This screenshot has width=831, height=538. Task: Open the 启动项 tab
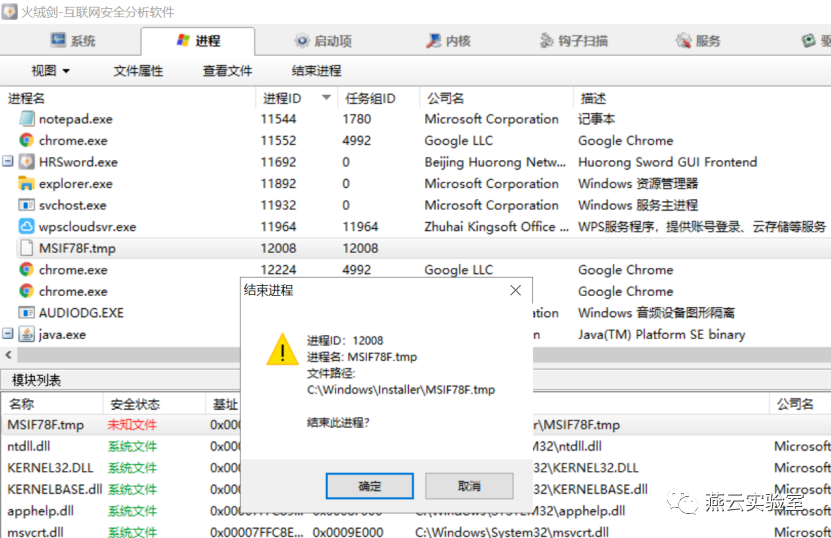point(323,41)
